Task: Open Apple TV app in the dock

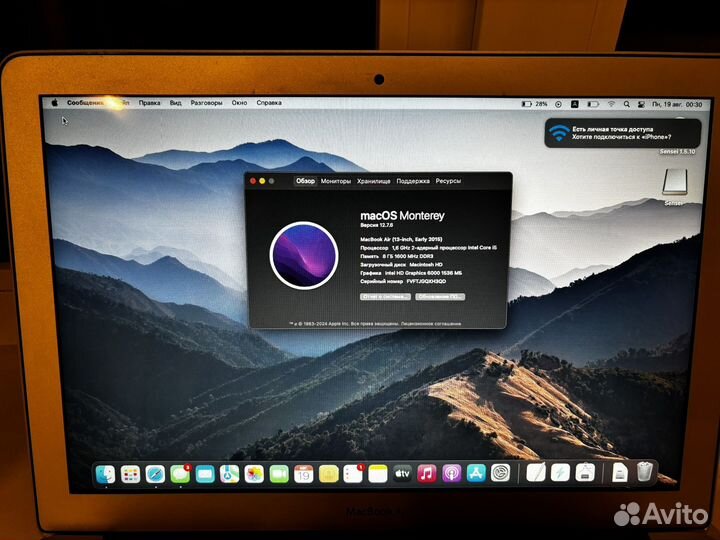Action: (402, 474)
